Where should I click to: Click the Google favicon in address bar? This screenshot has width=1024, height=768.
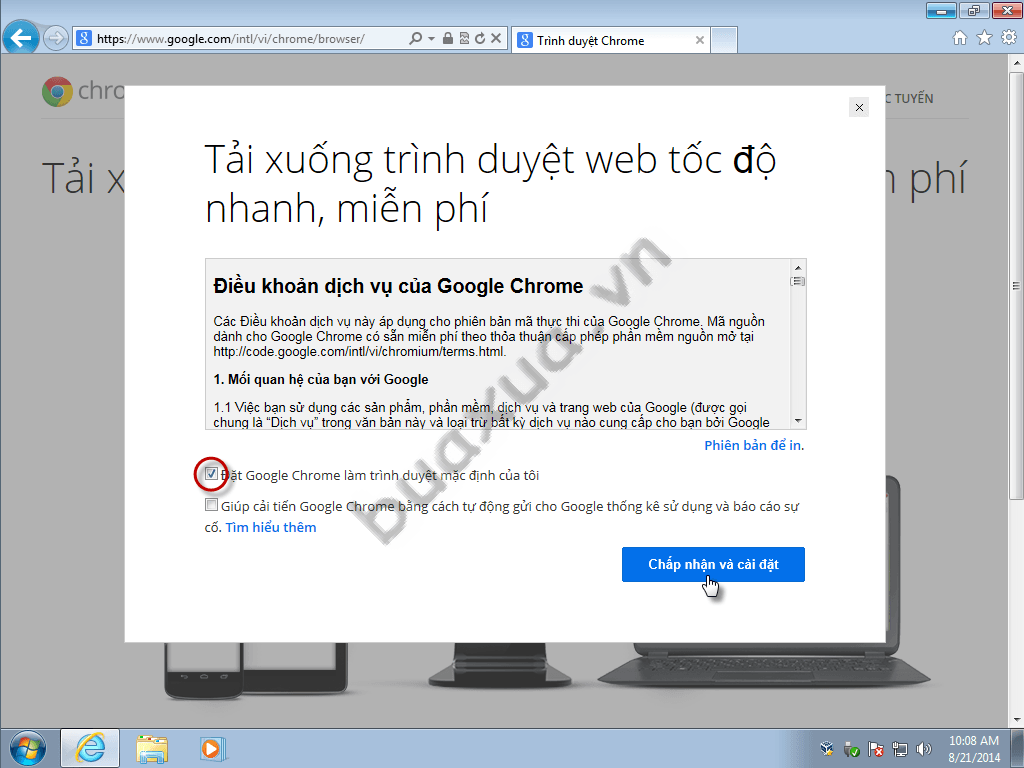click(84, 39)
